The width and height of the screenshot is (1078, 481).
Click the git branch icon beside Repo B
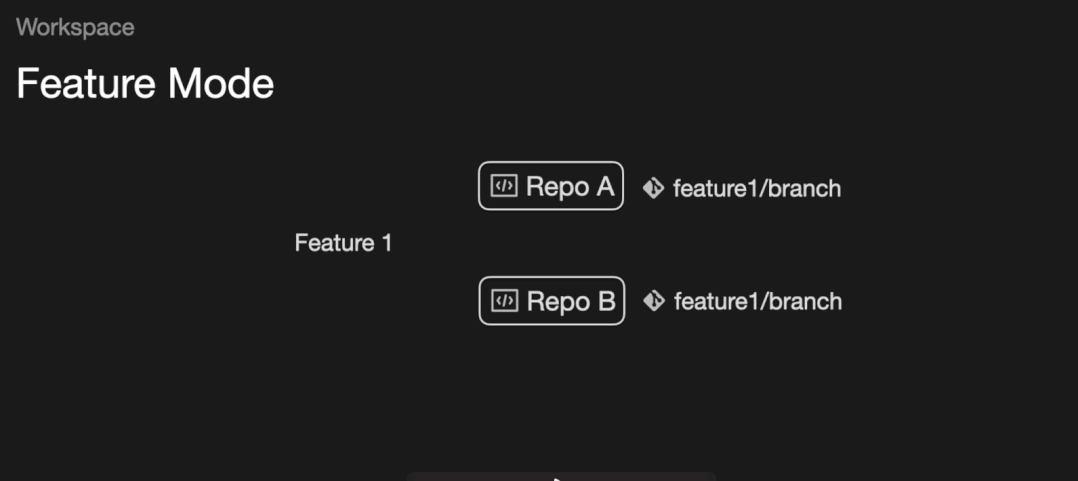tap(654, 301)
